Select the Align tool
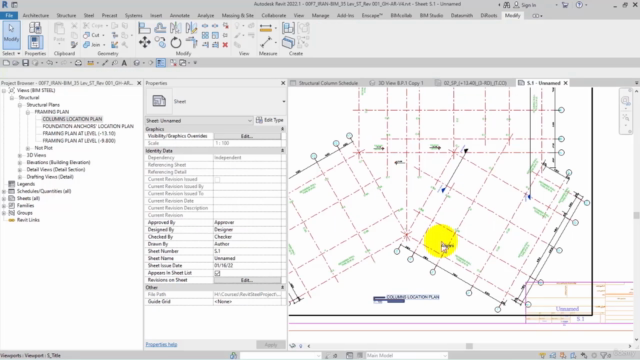Viewport: 640px width, 360px height. (144, 28)
